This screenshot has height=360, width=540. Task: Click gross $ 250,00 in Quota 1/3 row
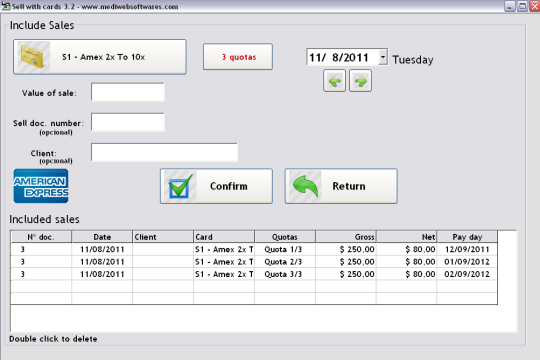(346, 249)
